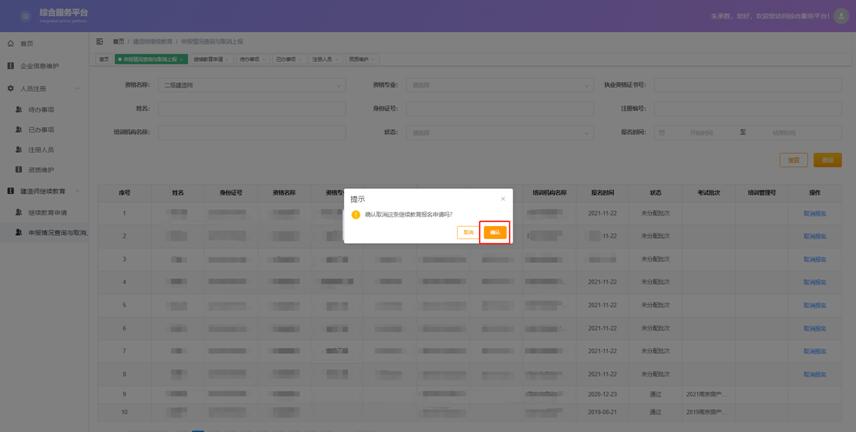The height and width of the screenshot is (432, 856).
Task: Click the gear icon beside 人员注册
Action: 11,88
